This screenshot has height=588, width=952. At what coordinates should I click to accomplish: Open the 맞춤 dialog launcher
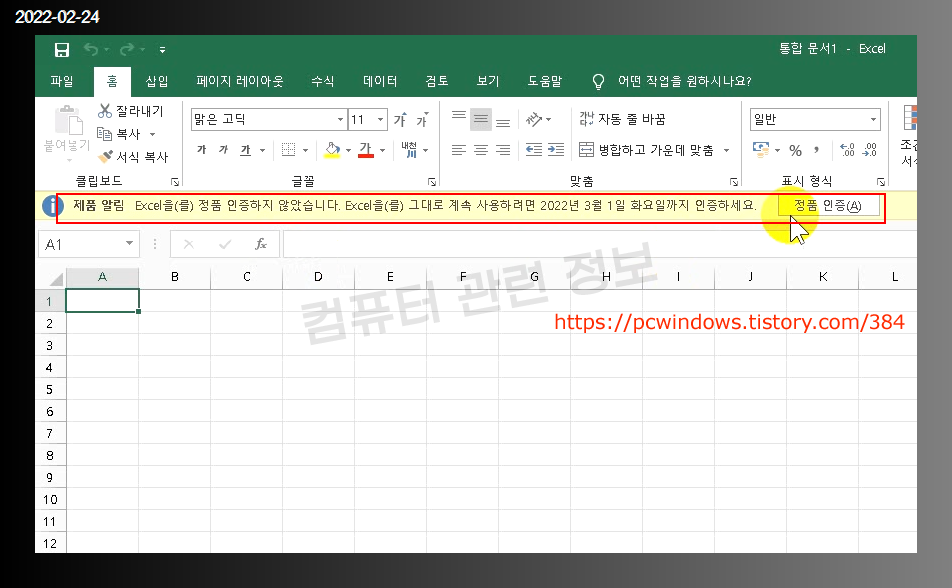coord(733,182)
